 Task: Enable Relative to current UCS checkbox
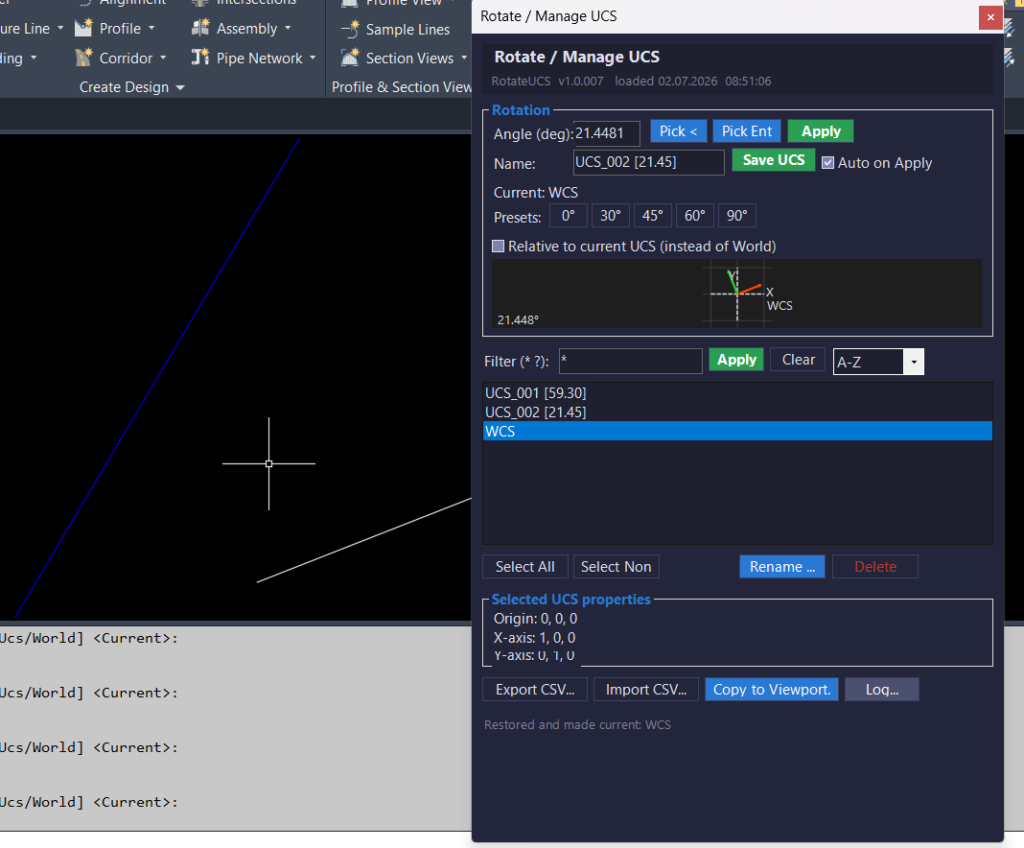[x=498, y=246]
